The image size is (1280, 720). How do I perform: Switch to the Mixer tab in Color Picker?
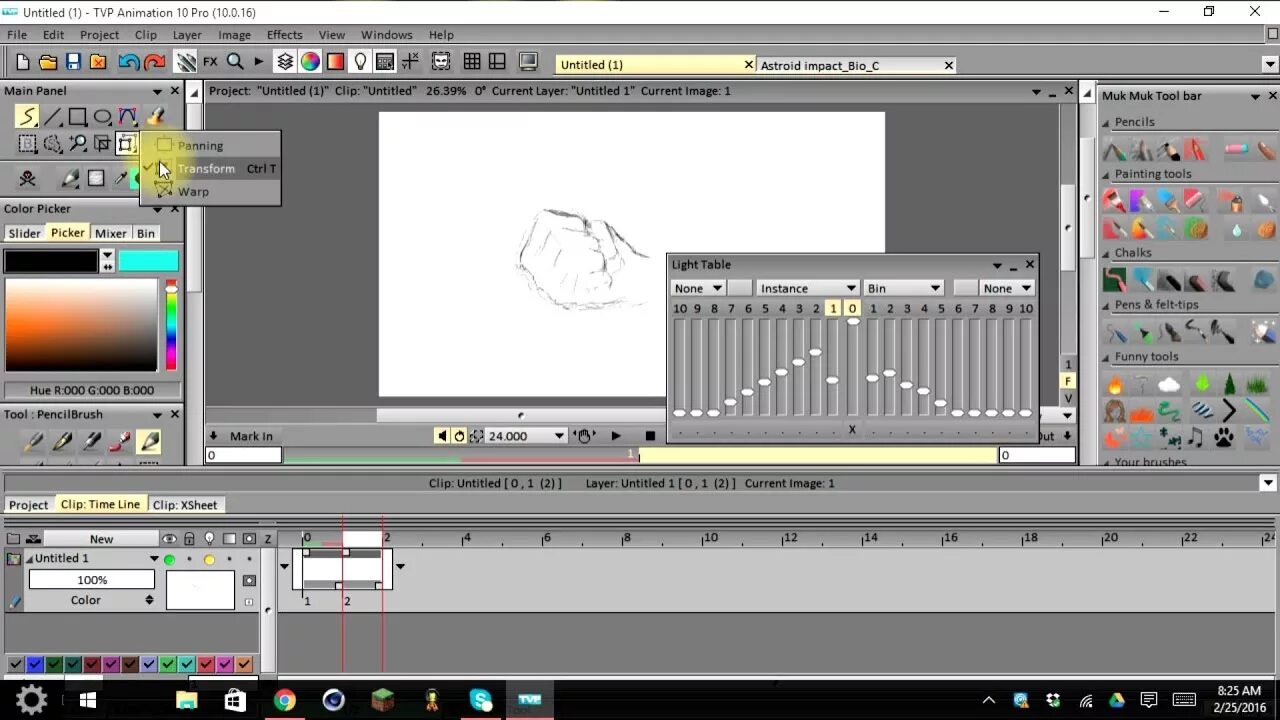(110, 233)
